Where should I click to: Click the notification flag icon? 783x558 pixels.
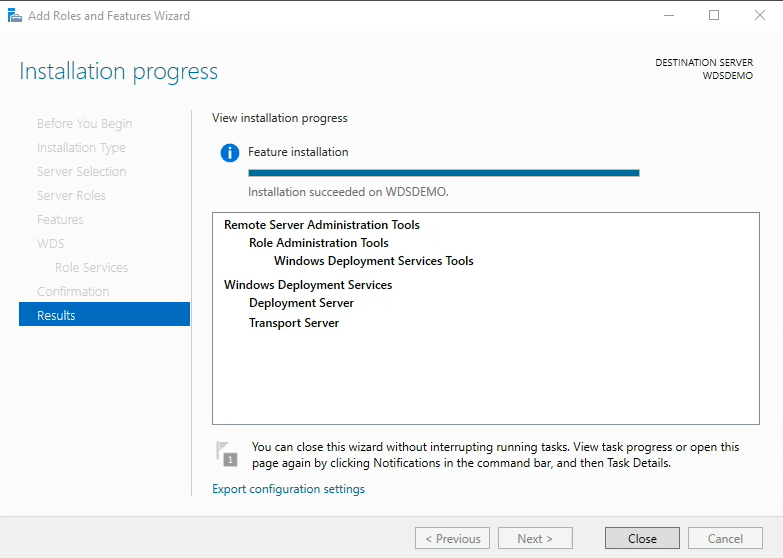click(228, 454)
